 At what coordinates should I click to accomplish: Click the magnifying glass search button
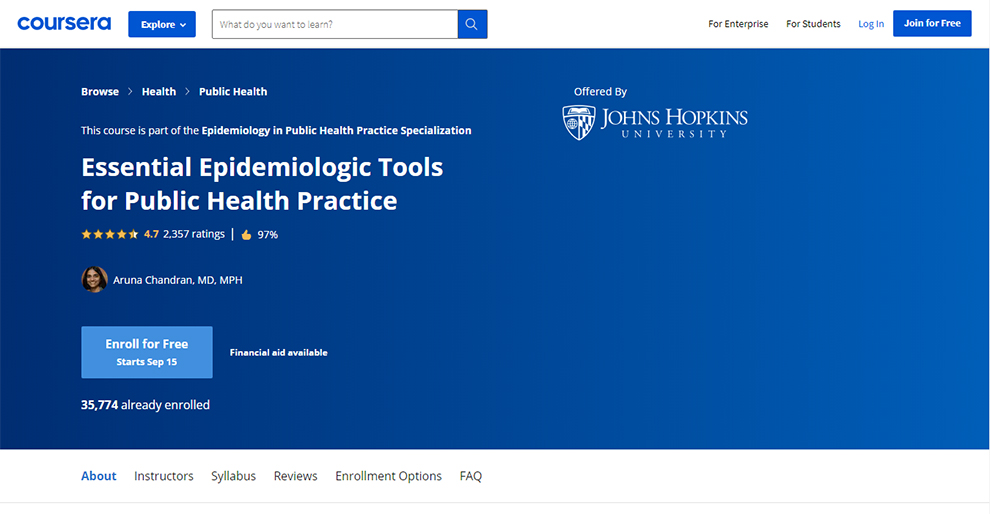click(472, 24)
